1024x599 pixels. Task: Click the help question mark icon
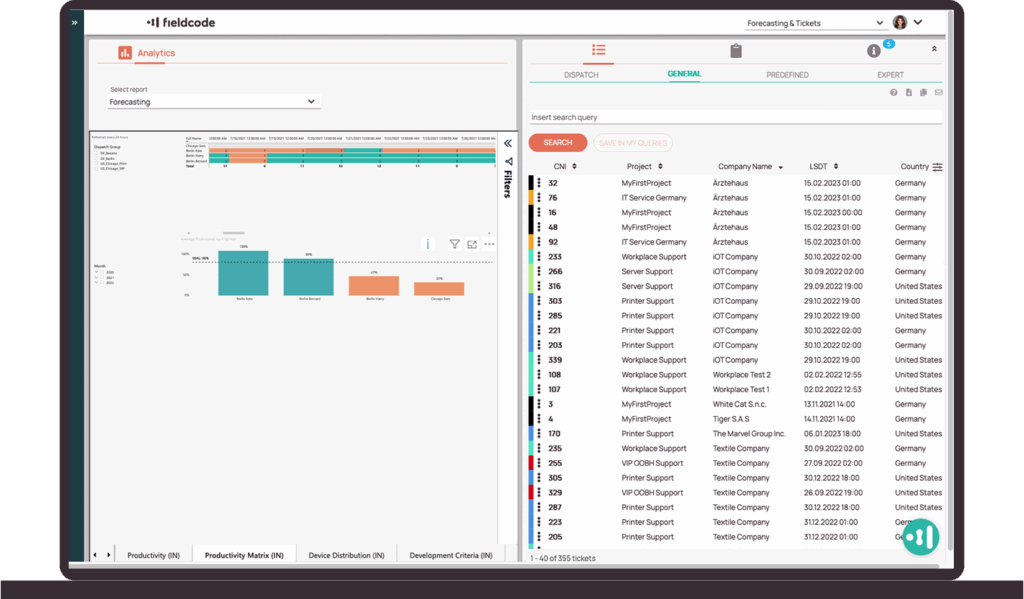click(x=893, y=92)
